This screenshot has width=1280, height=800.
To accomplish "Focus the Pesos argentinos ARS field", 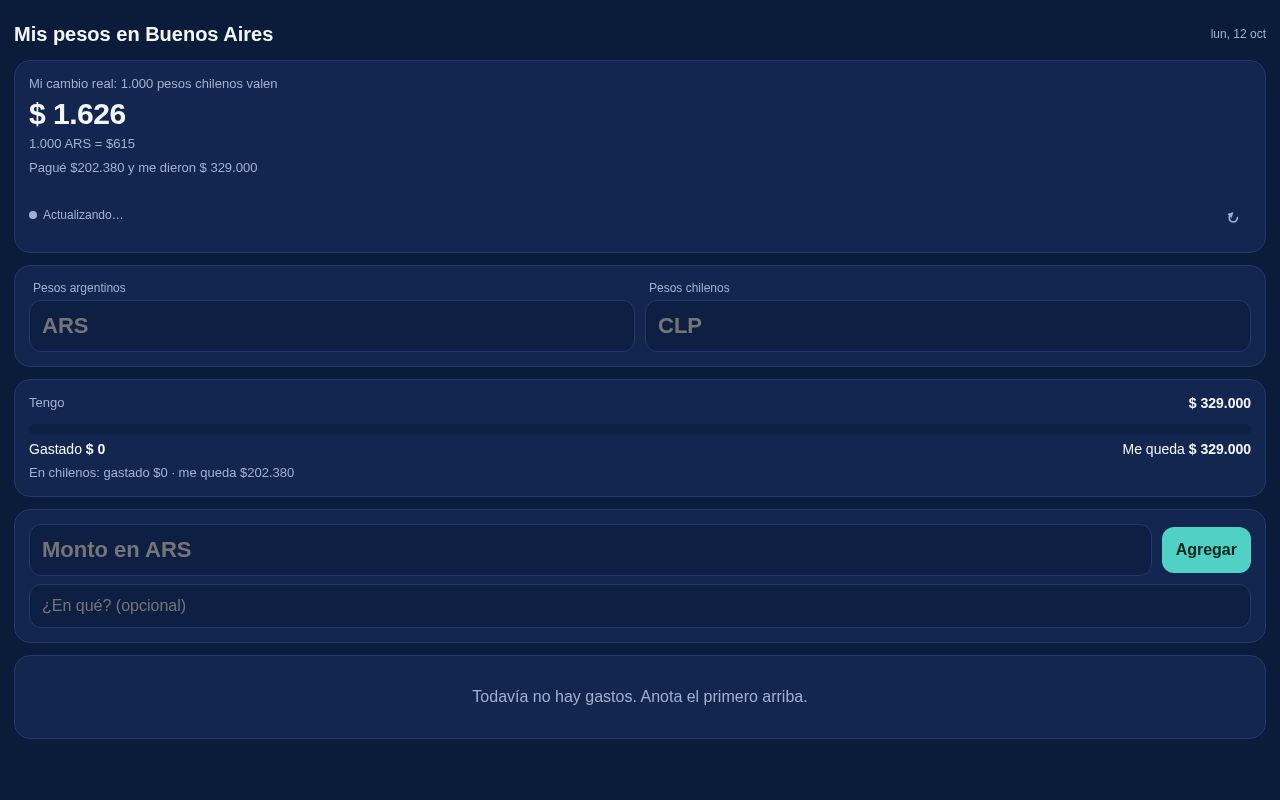I will pyautogui.click(x=332, y=326).
